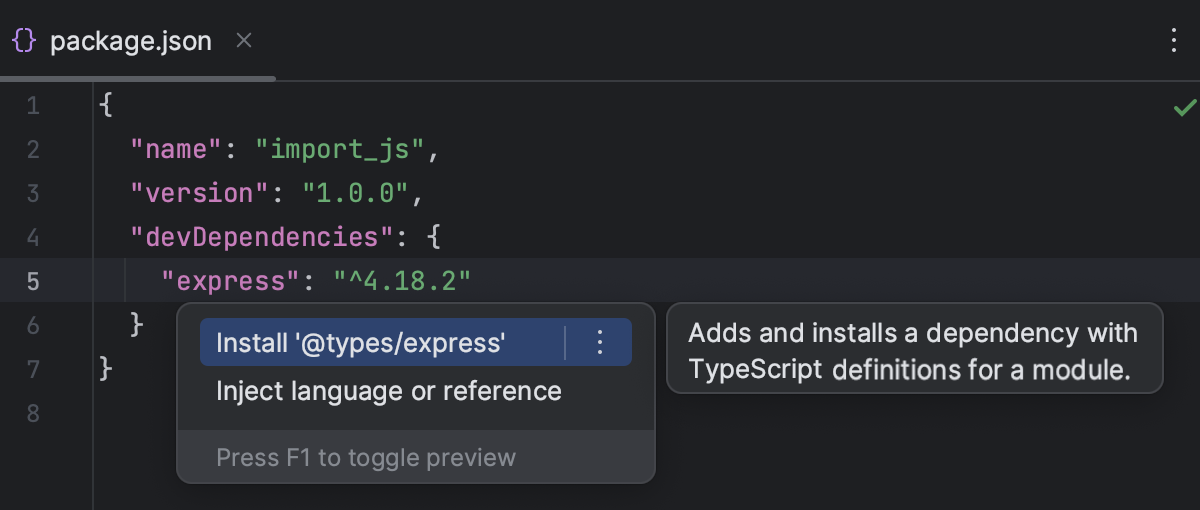Click line number 1 in the gutter
This screenshot has height=510, width=1200.
click(x=33, y=106)
